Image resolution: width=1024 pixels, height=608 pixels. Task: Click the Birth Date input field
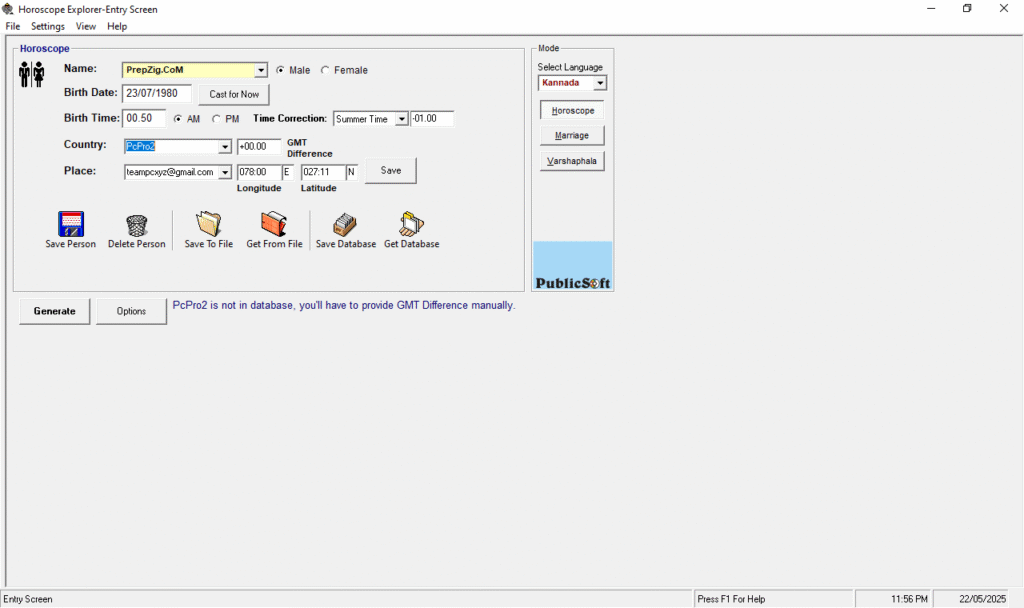[x=156, y=93]
